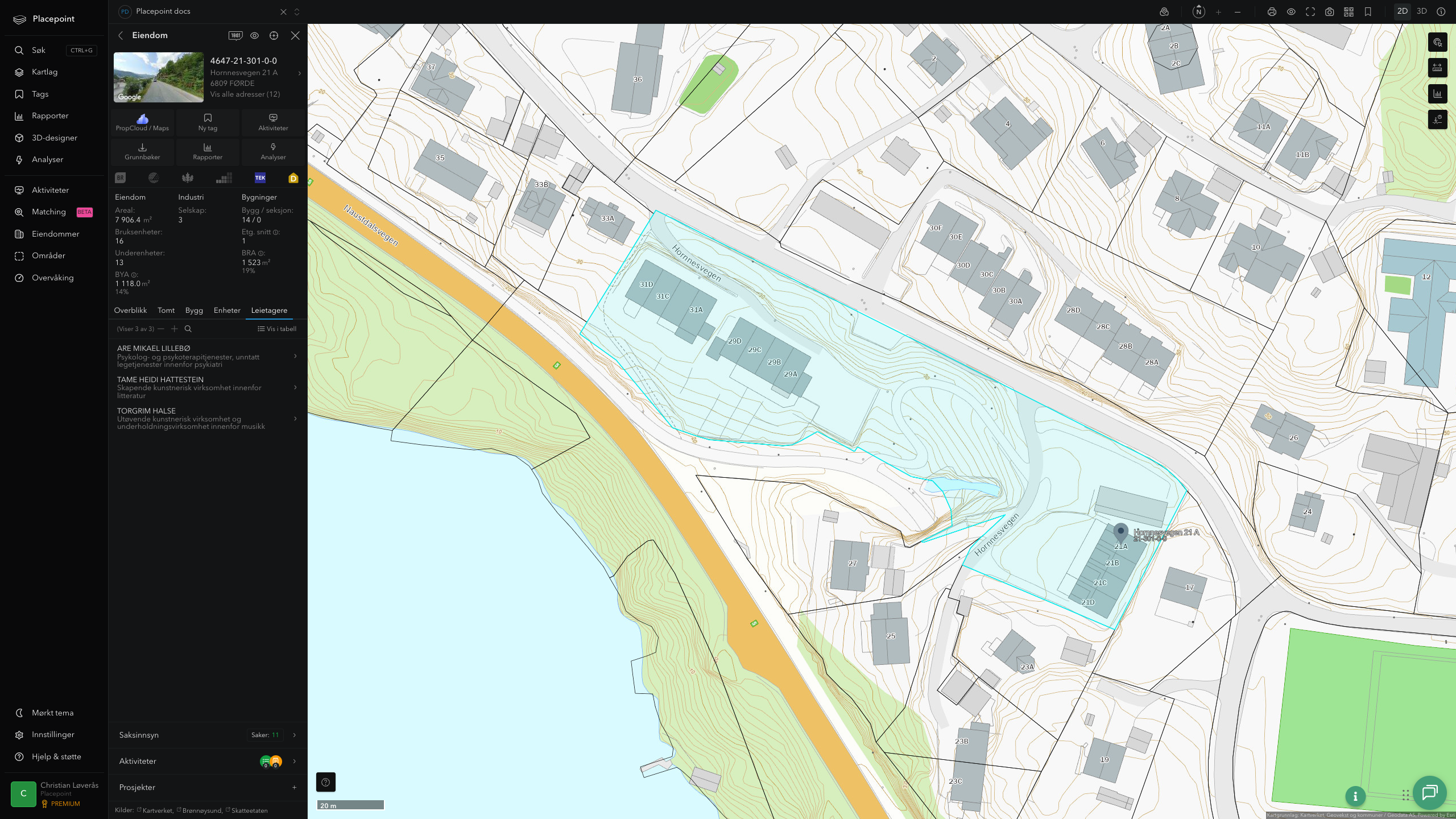
Task: Switch to the Enheter tab
Action: 227,311
